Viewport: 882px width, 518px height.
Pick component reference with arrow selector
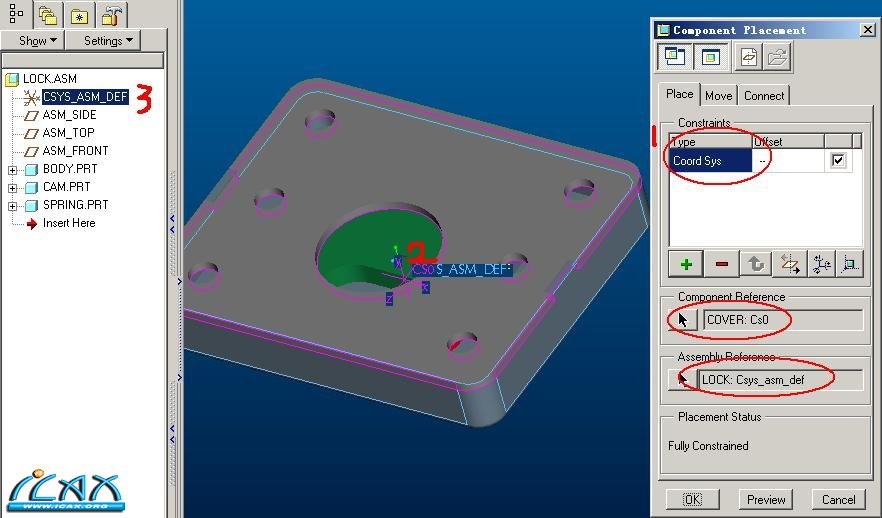click(x=683, y=319)
